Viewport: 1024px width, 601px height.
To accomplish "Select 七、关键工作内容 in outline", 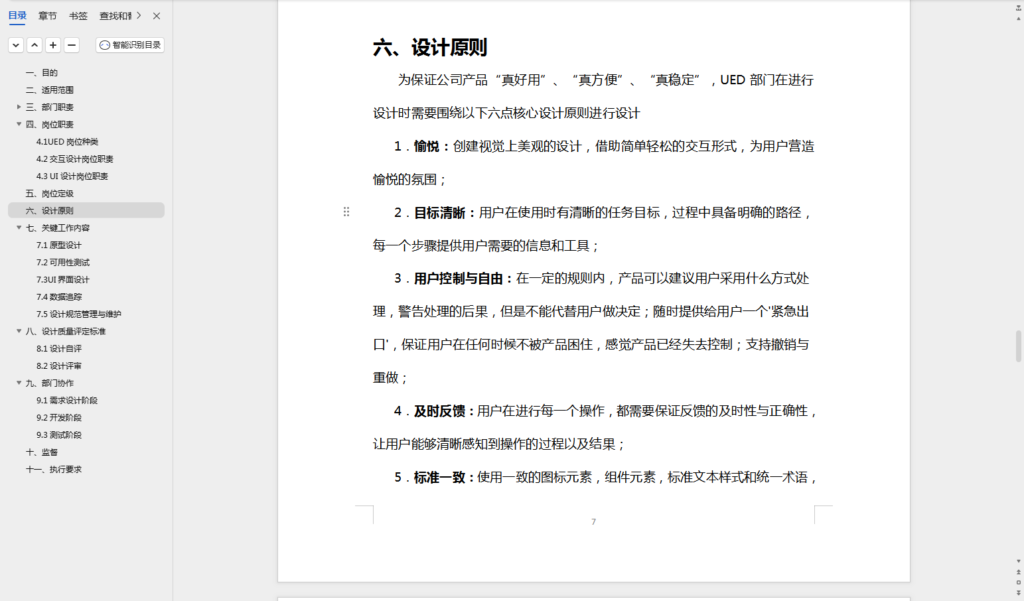I will click(57, 228).
